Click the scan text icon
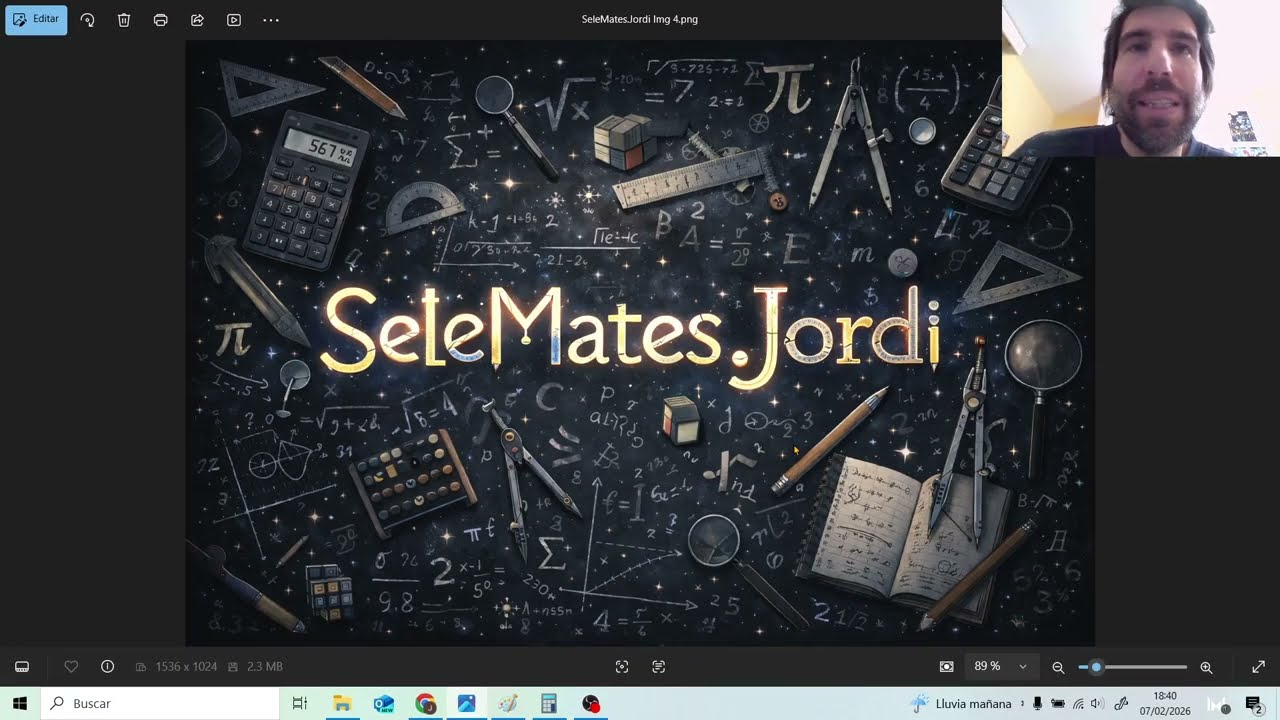This screenshot has height=720, width=1280. click(x=658, y=667)
